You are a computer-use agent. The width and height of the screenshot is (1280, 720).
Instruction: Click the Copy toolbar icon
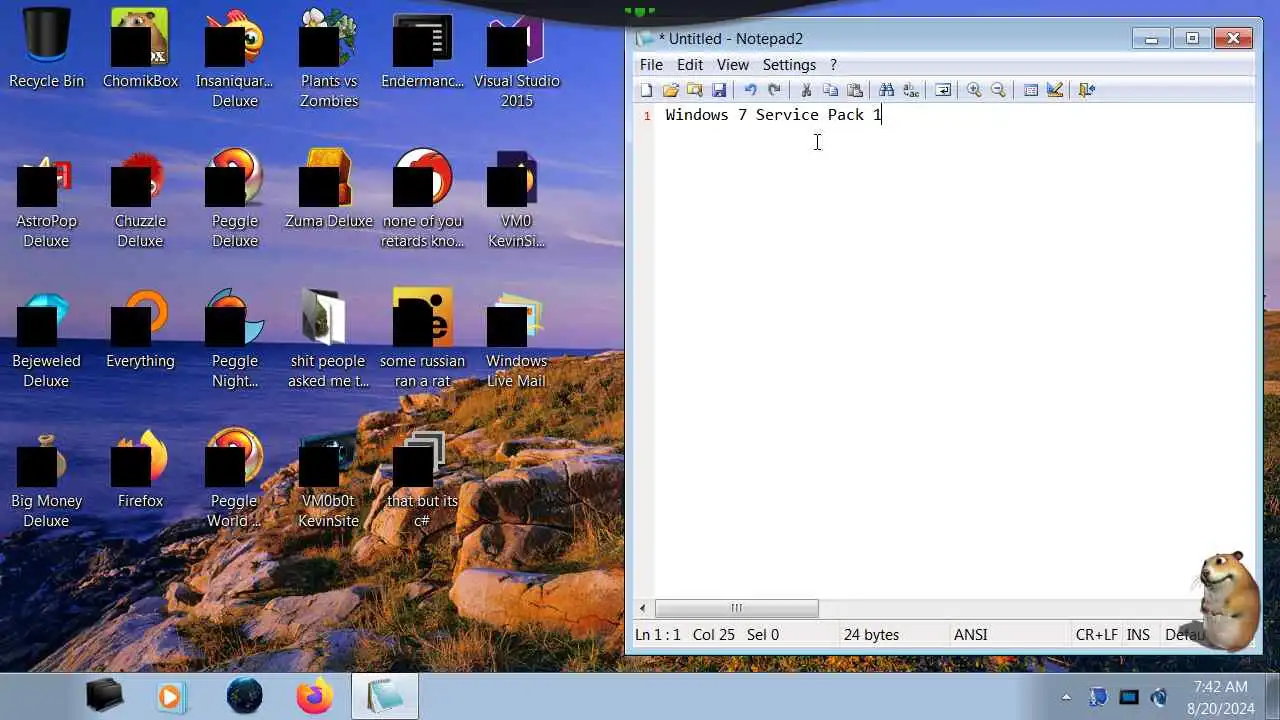(830, 90)
